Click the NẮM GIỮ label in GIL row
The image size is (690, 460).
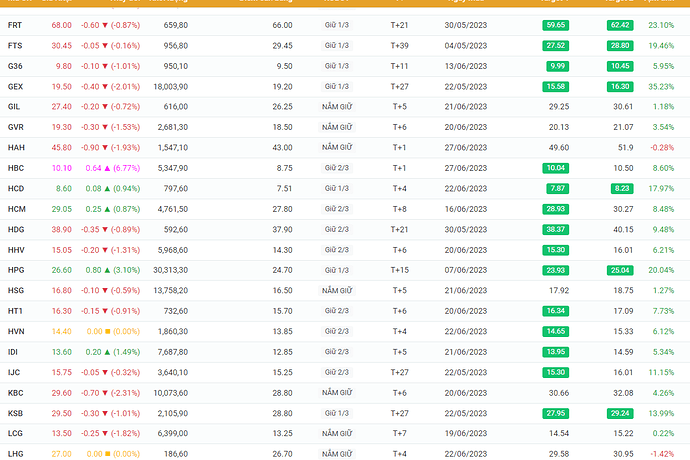337,107
